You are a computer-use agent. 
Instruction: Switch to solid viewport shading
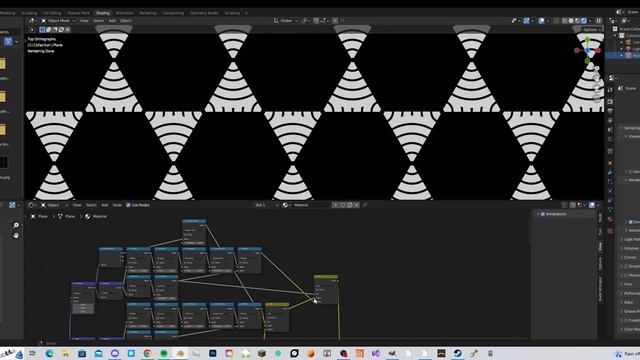571,21
